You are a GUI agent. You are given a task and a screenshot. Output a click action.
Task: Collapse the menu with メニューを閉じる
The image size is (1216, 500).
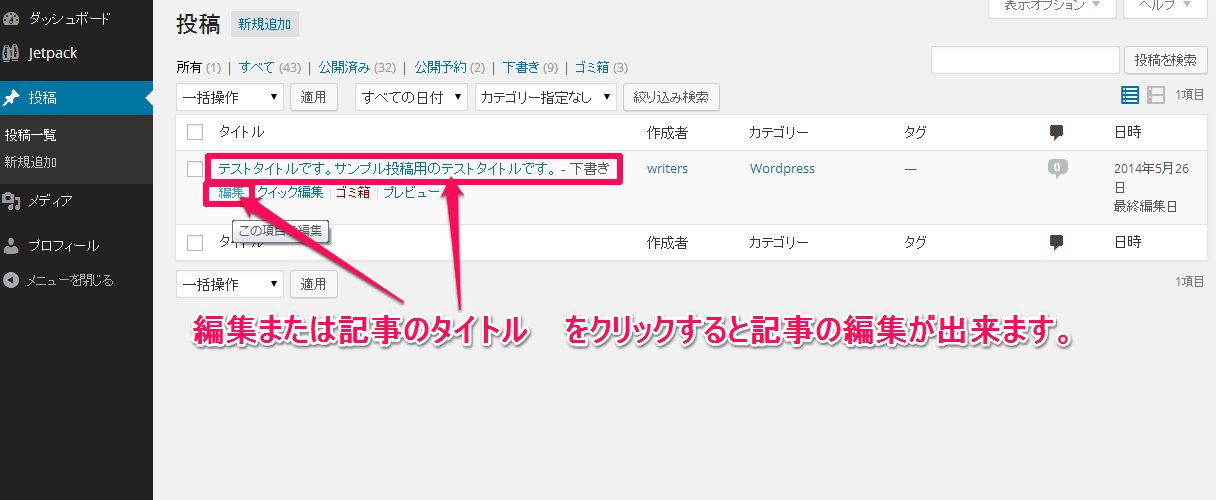click(x=70, y=280)
